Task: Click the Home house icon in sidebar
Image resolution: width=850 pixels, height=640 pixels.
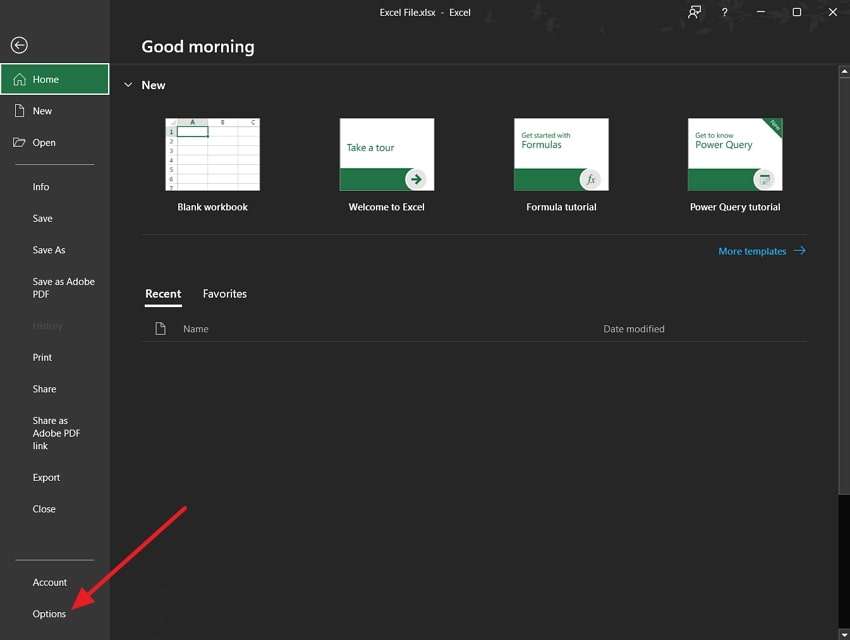Action: pyautogui.click(x=20, y=80)
